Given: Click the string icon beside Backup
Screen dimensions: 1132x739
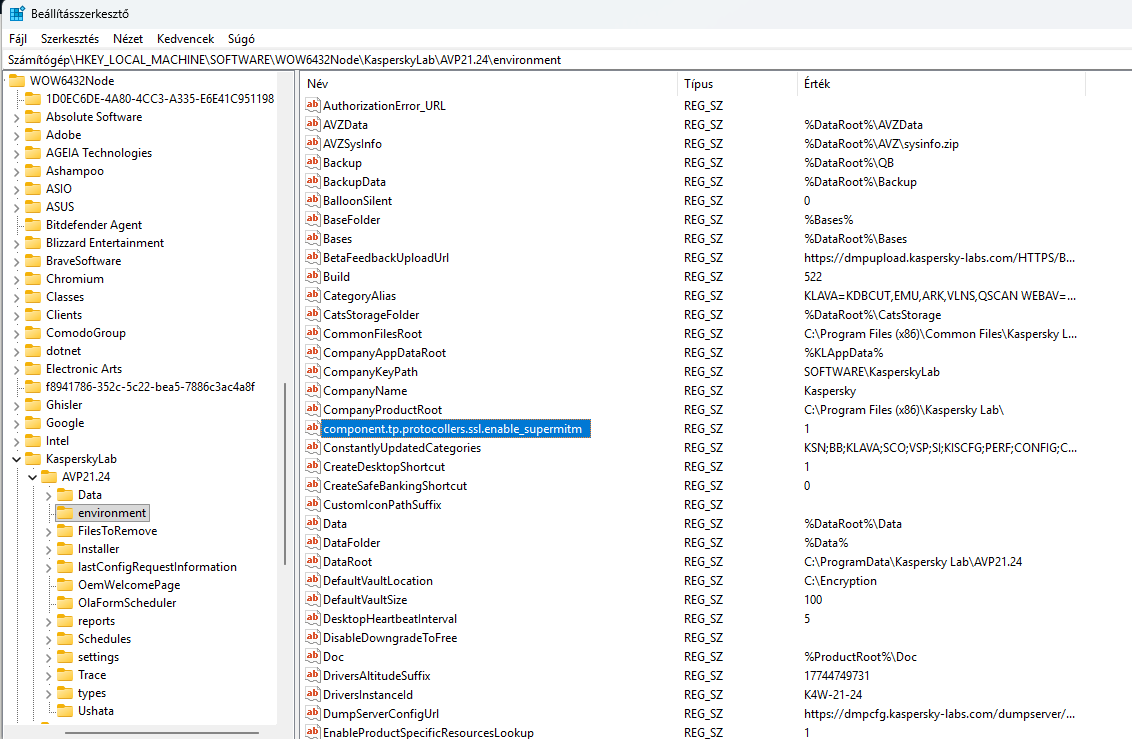Looking at the screenshot, I should coord(313,162).
